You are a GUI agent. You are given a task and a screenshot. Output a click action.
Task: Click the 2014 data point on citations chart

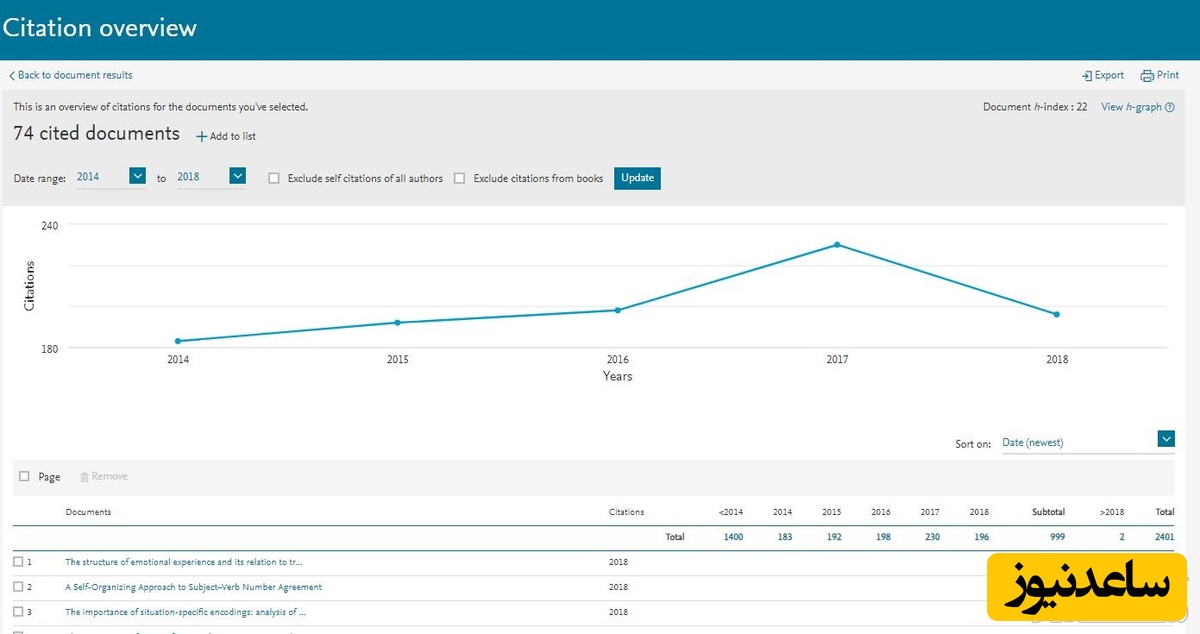(178, 341)
